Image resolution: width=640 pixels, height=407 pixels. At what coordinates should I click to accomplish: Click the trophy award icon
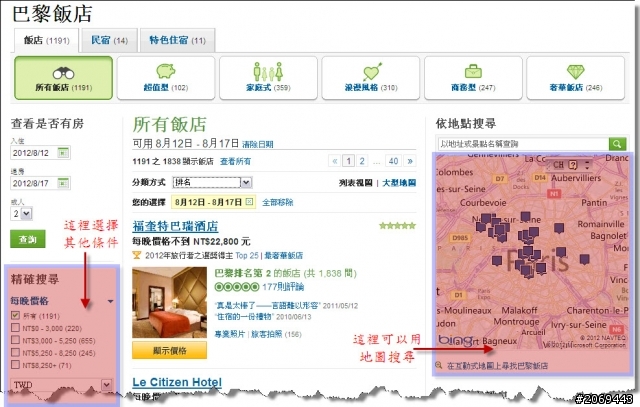(137, 256)
